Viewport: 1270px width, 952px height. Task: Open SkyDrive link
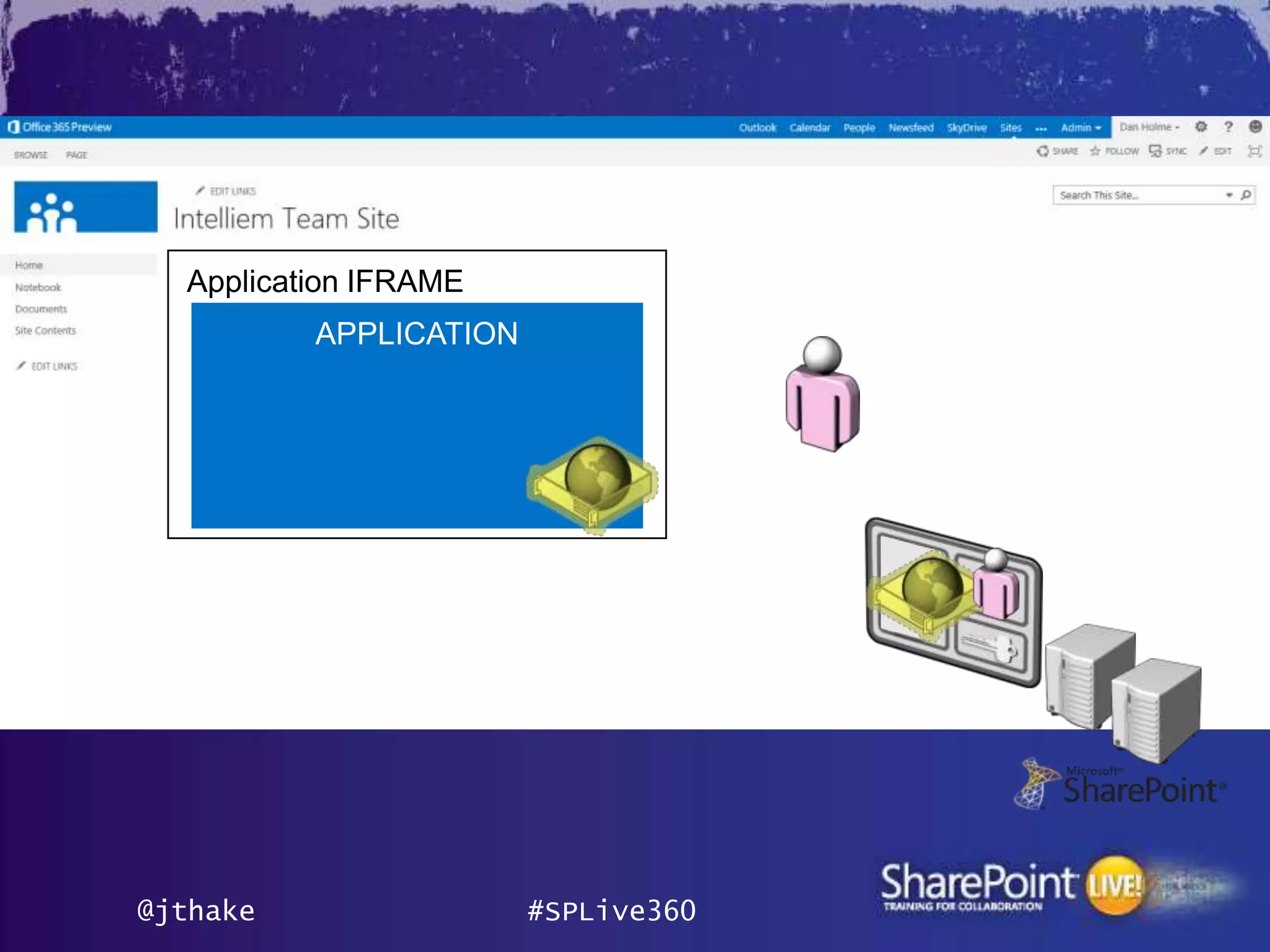pos(966,128)
